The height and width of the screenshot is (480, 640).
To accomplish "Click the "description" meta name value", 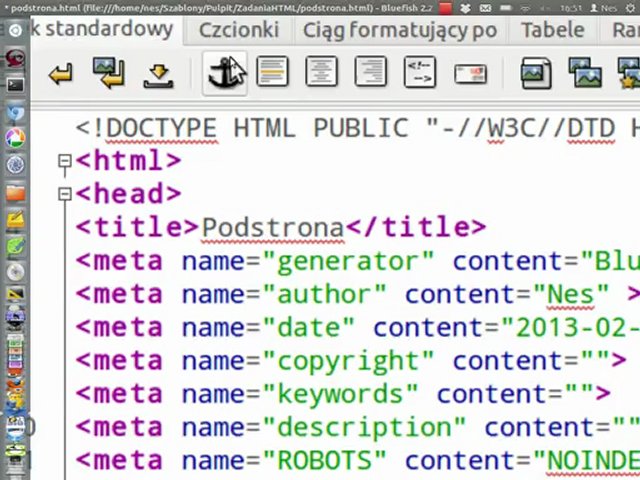I will point(364,428).
